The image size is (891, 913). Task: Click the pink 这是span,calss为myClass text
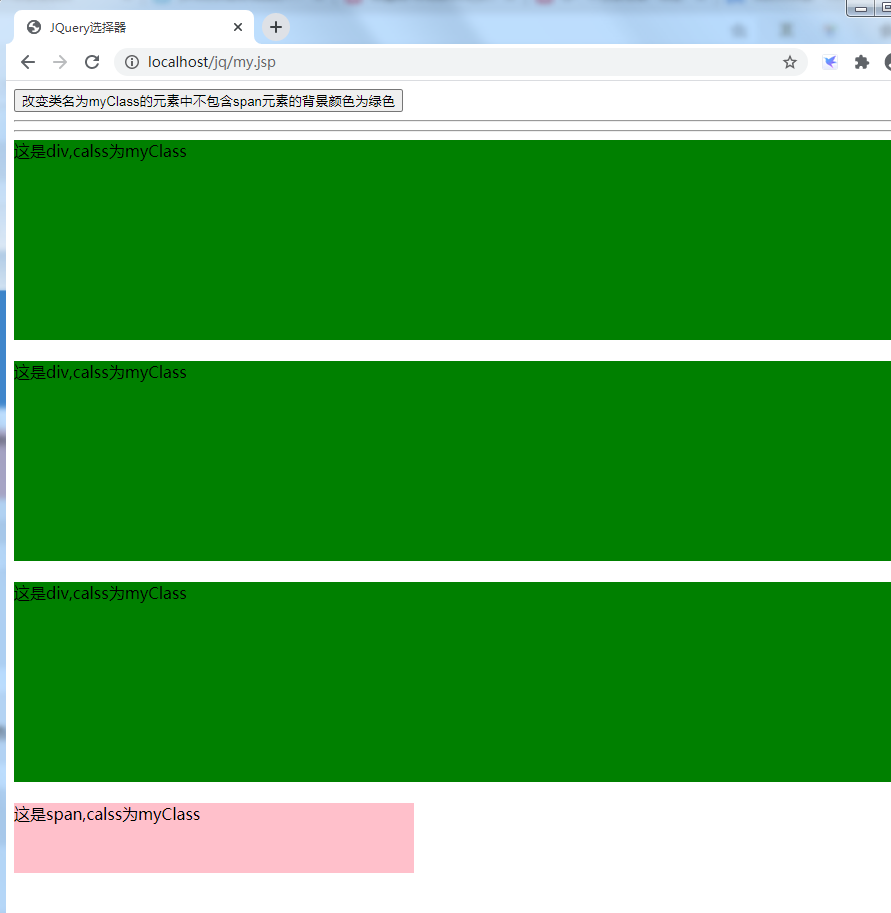[x=107, y=814]
